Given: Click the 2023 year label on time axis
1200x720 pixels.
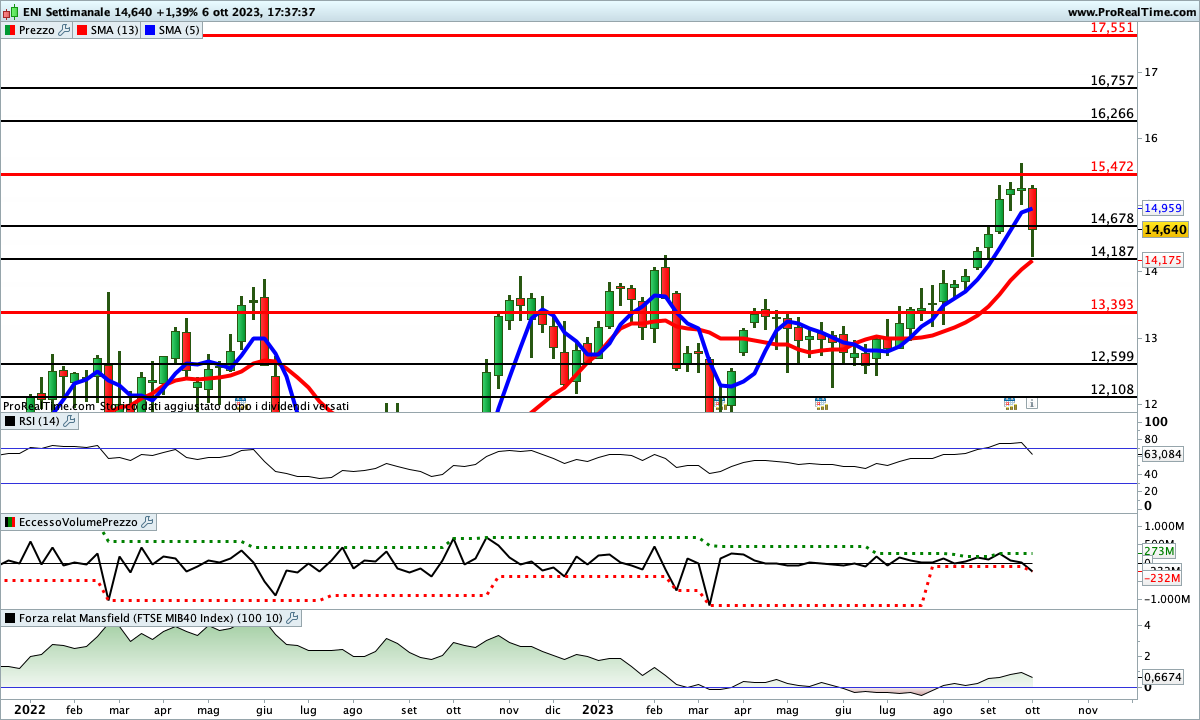Looking at the screenshot, I should (598, 709).
